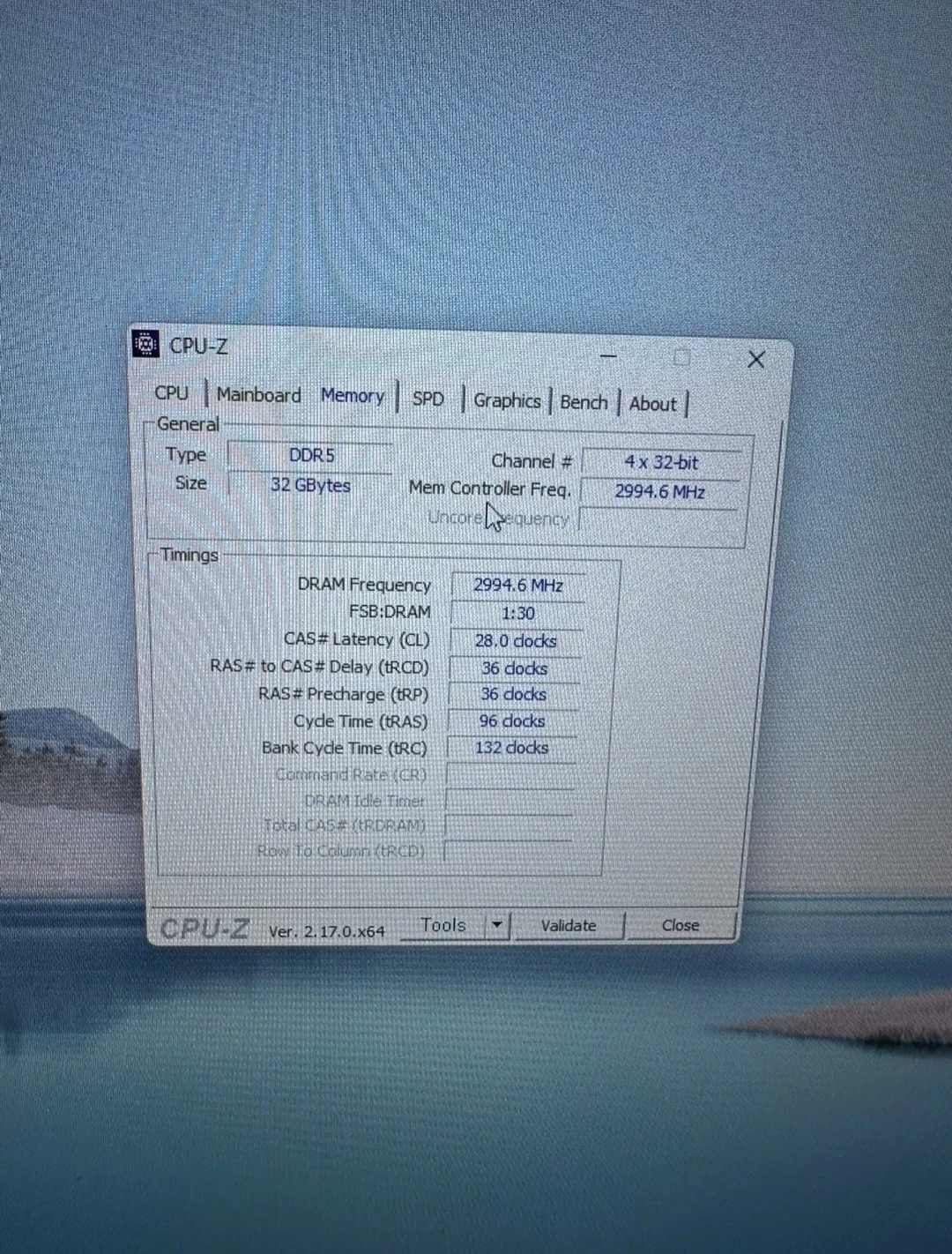Minimize the CPU-Z window
The width and height of the screenshot is (952, 1254).
(x=608, y=355)
